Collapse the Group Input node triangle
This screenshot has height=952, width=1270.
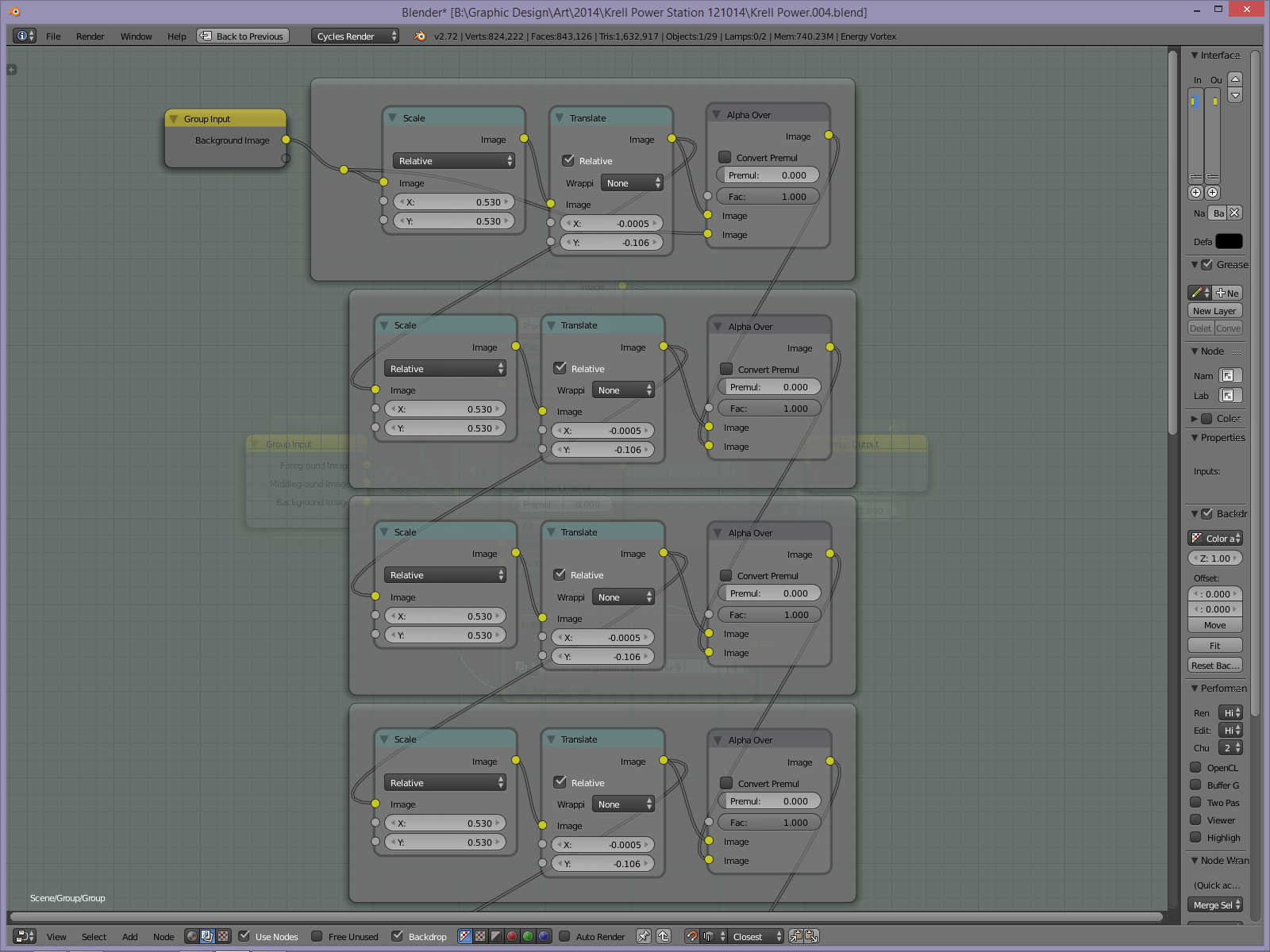[x=173, y=119]
